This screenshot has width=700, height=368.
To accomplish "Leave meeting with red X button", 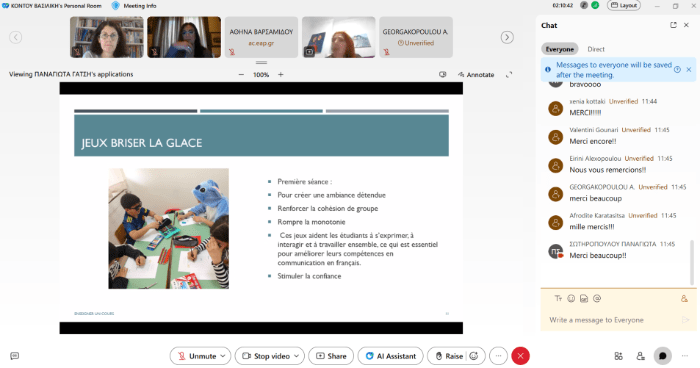I will 520,356.
